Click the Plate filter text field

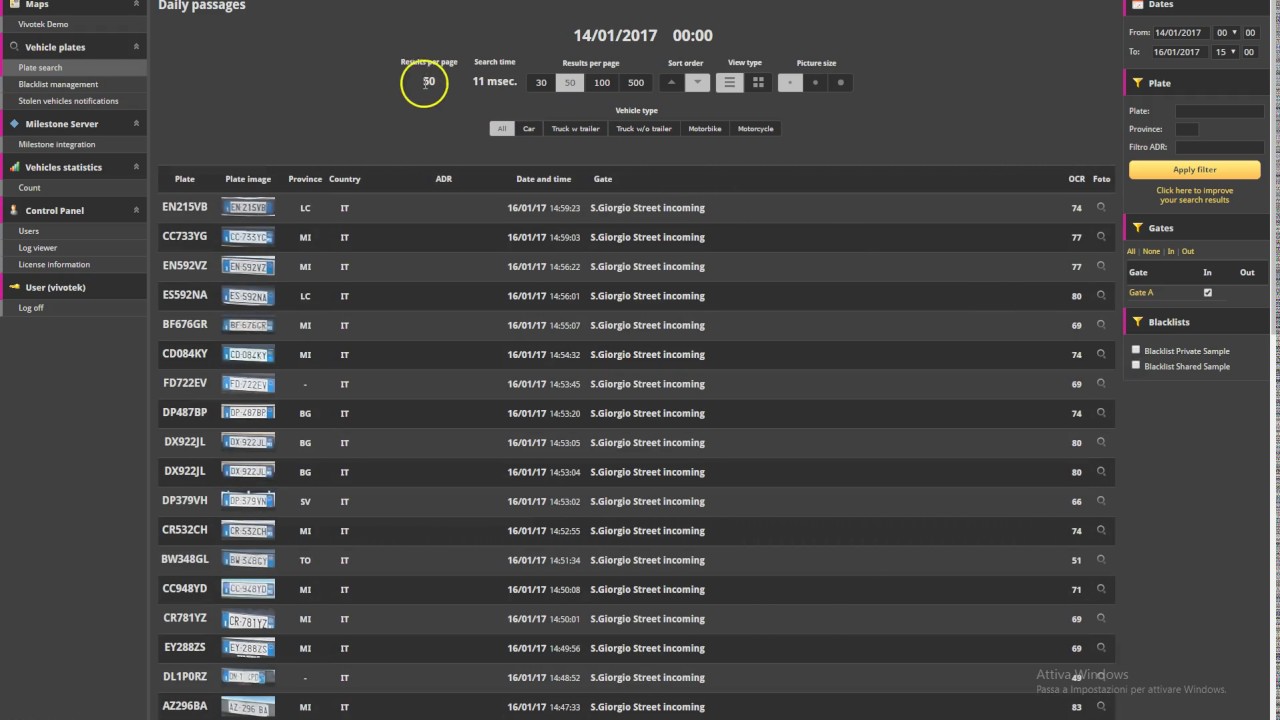[1219, 111]
